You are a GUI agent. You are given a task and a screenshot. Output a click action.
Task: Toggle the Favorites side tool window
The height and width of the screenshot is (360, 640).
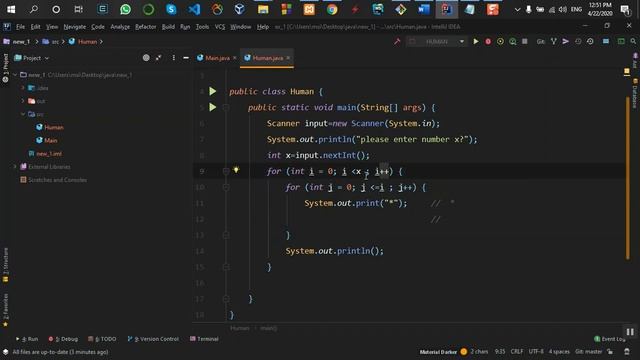5,310
